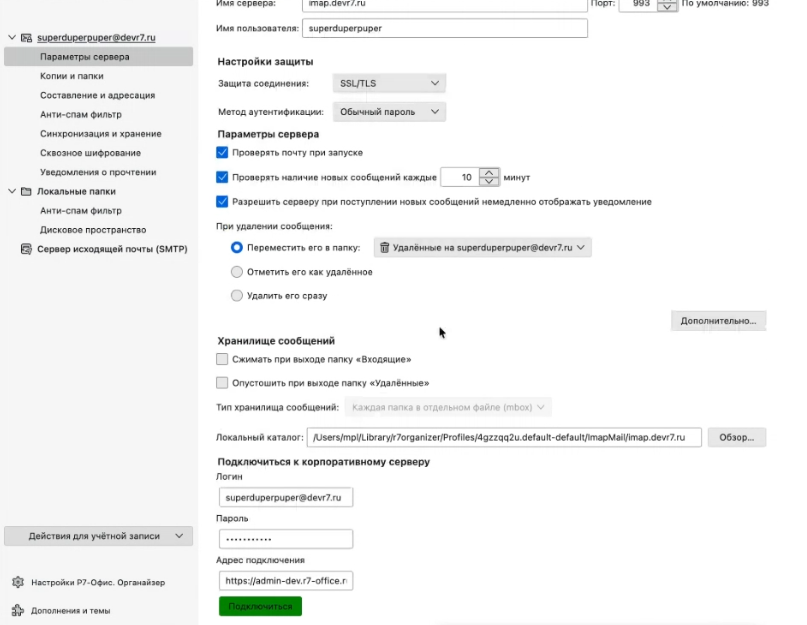The image size is (807, 625).
Task: Enable emptying Deleted folder on exit
Action: (223, 383)
